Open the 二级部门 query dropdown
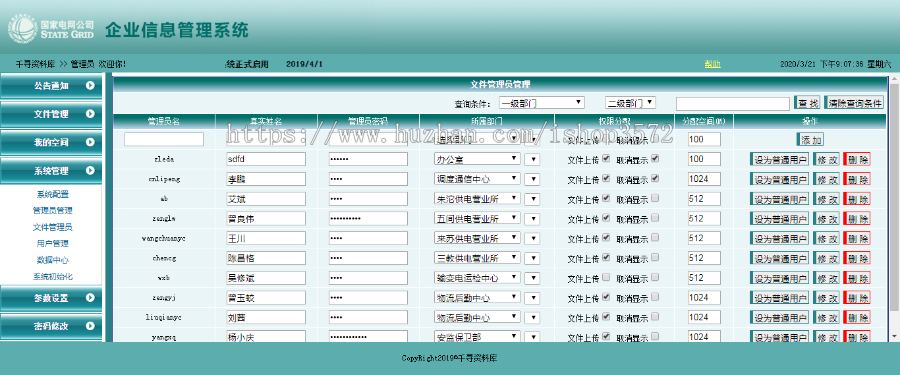 click(630, 103)
